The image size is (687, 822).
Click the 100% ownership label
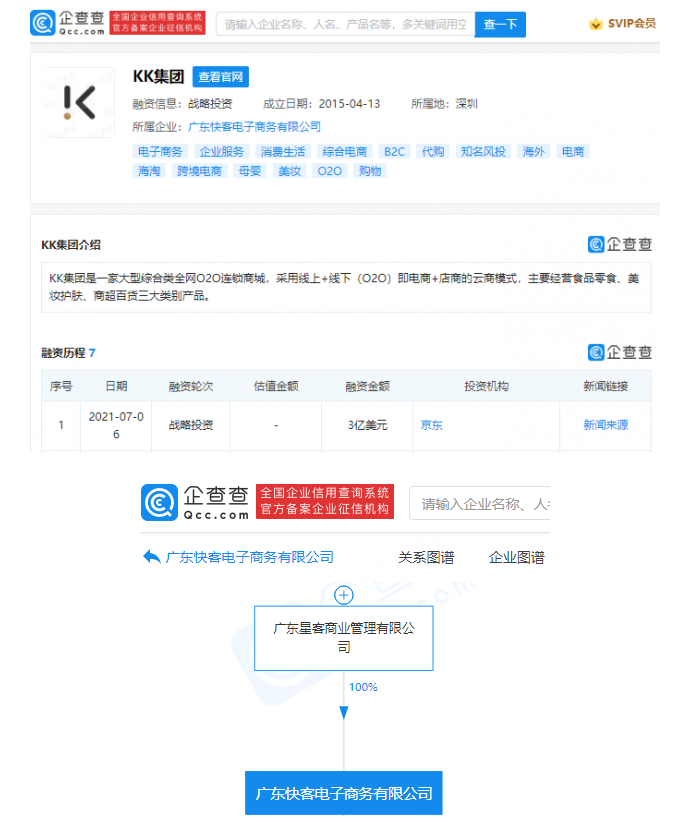point(363,687)
